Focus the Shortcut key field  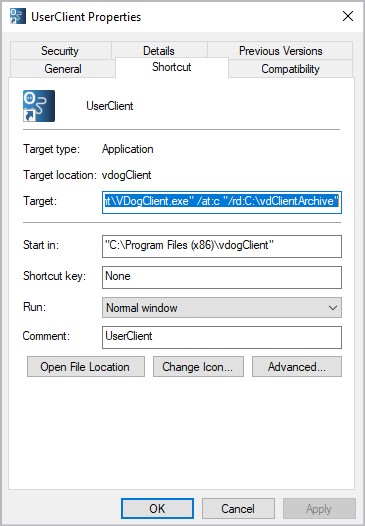(x=222, y=277)
